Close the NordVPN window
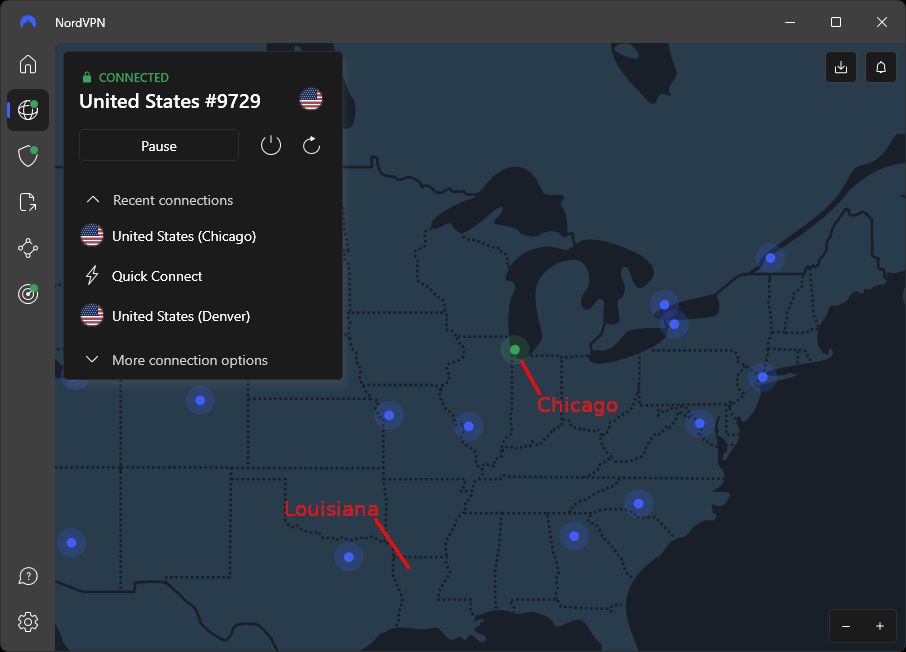This screenshot has width=906, height=652. [x=882, y=22]
